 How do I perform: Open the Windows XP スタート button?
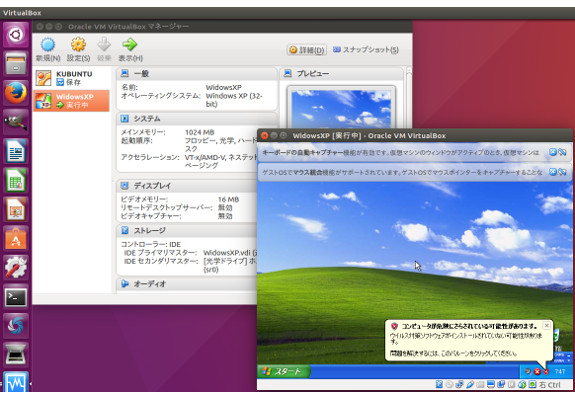click(x=284, y=371)
